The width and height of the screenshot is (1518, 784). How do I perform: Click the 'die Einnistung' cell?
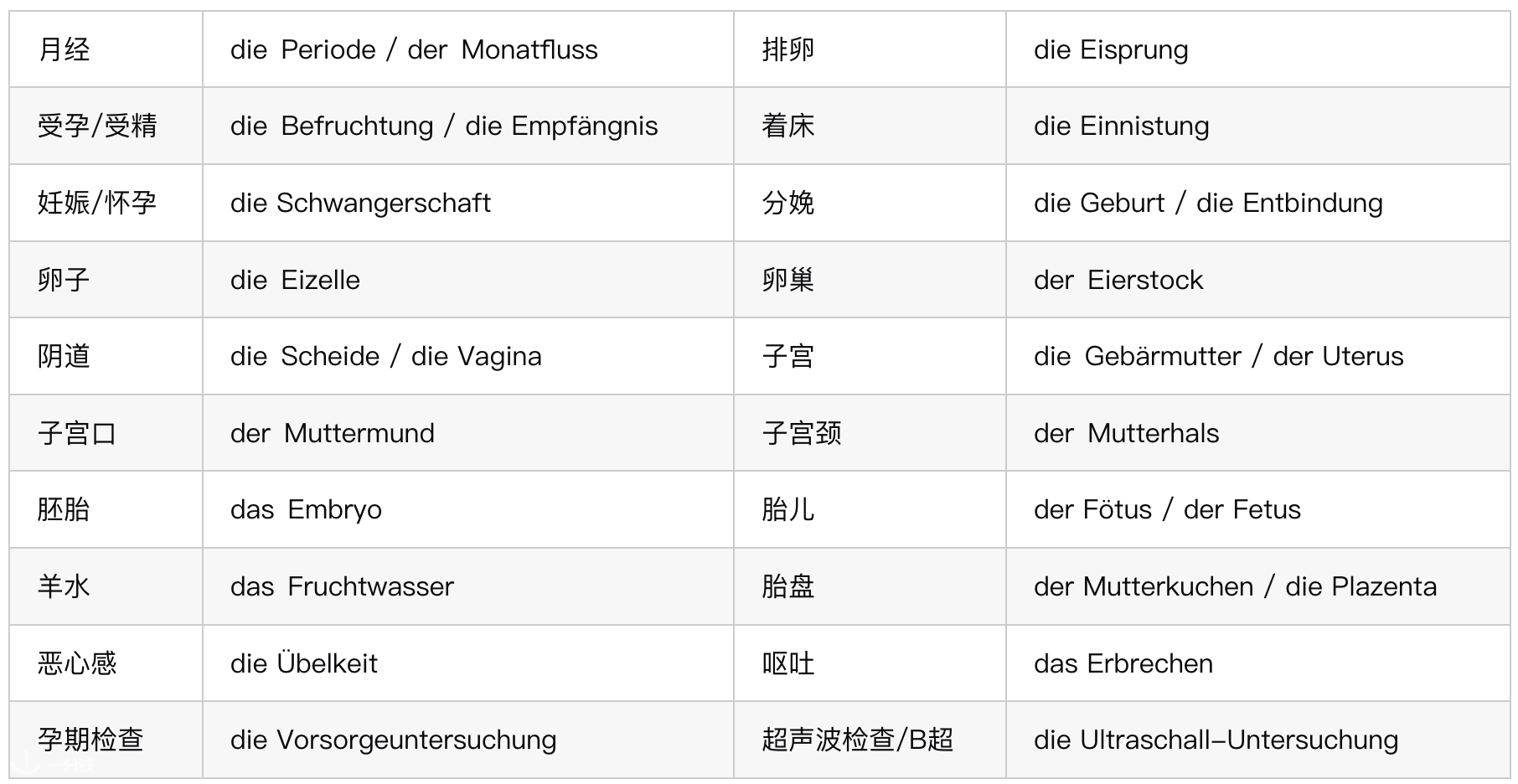click(1257, 126)
